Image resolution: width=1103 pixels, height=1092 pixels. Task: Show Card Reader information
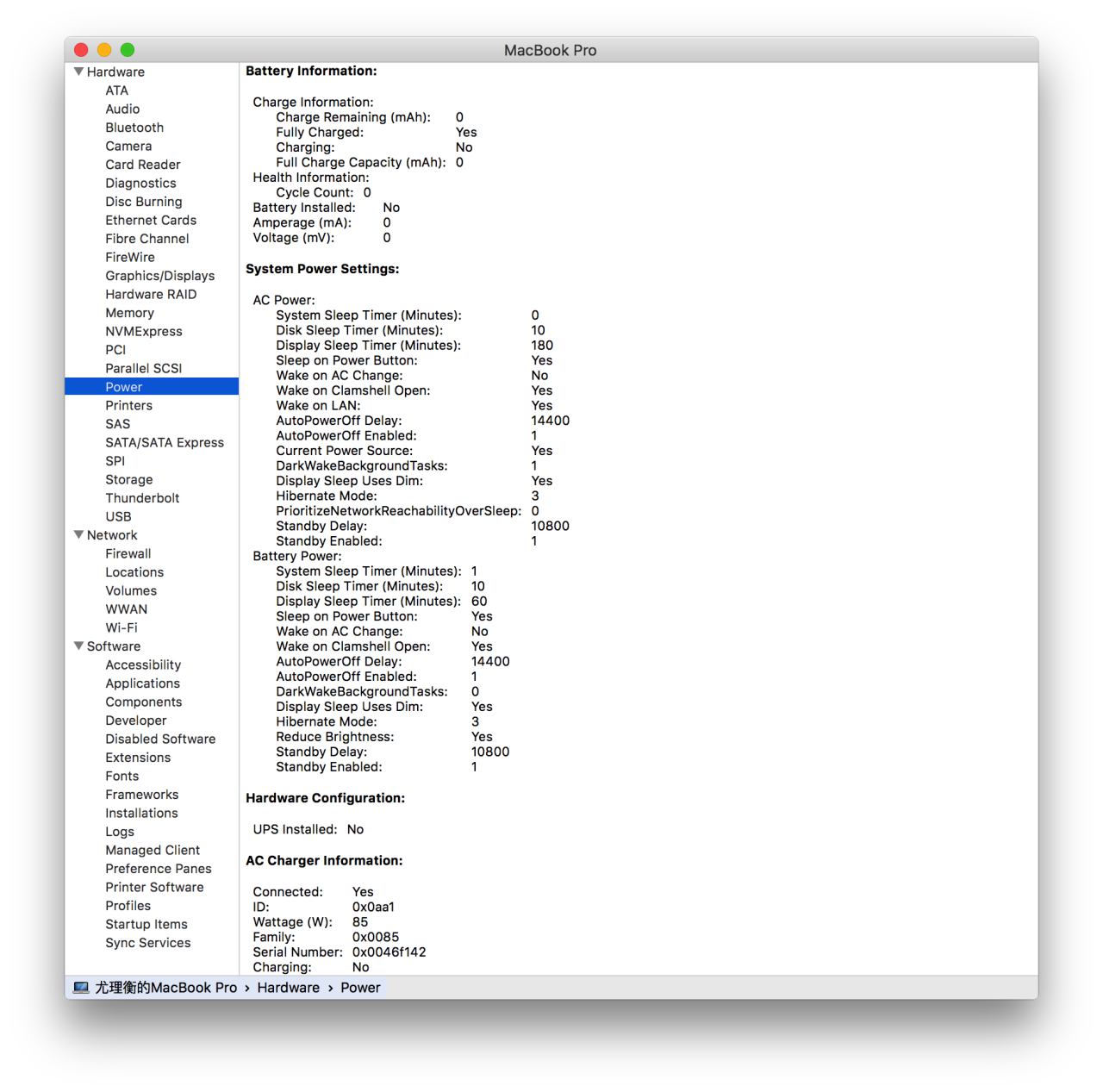(x=143, y=165)
